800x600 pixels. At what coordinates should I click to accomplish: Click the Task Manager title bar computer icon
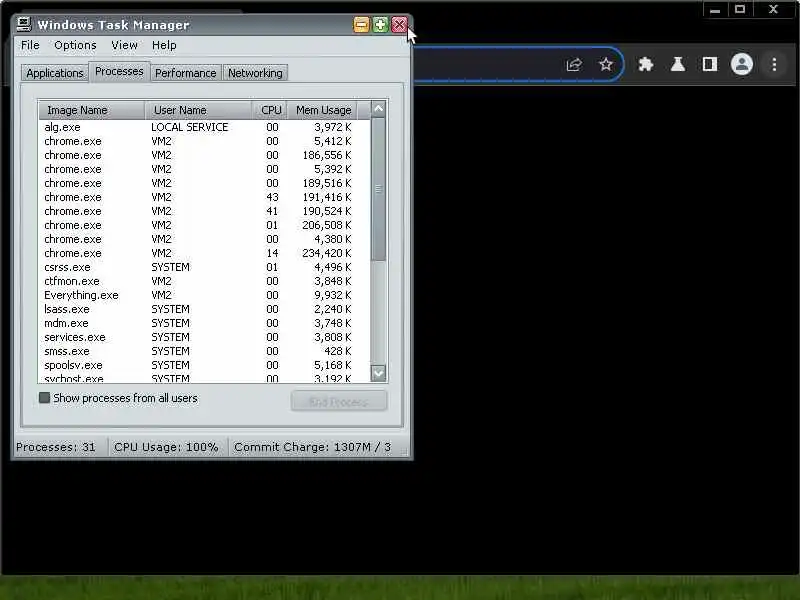[x=24, y=24]
